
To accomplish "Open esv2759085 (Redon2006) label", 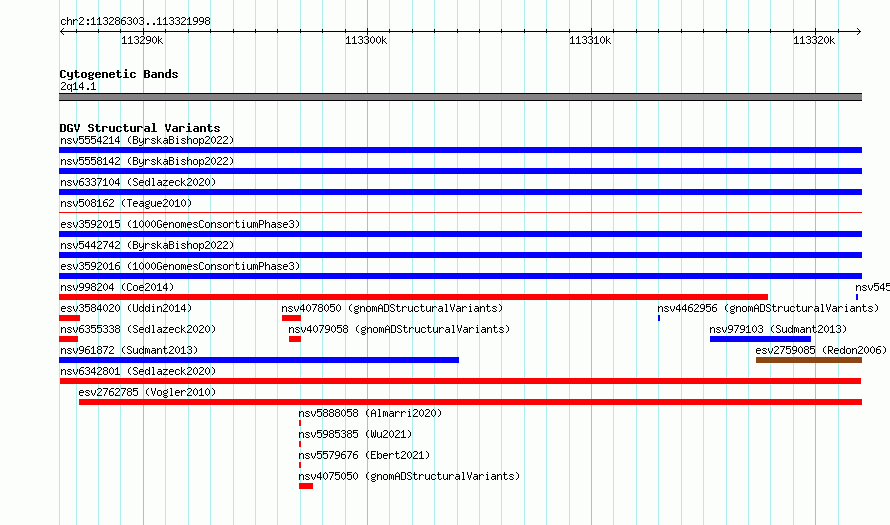I will pos(821,350).
